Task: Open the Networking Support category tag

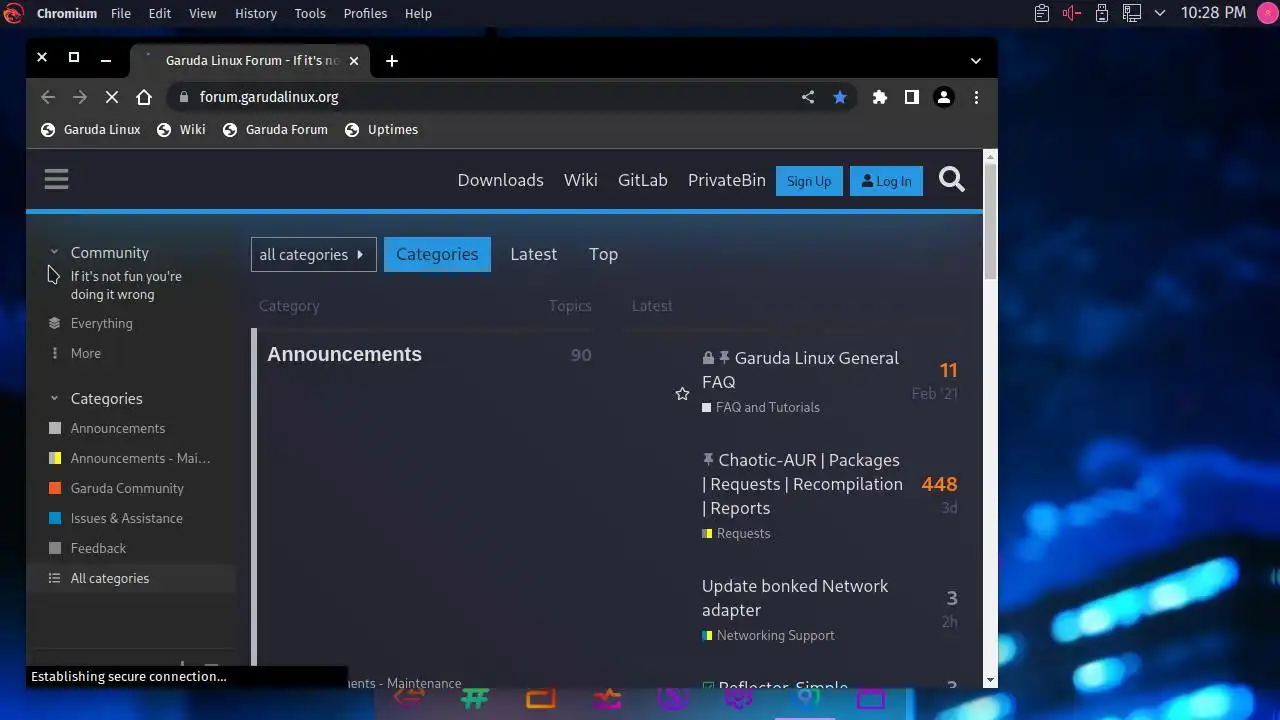Action: 768,636
